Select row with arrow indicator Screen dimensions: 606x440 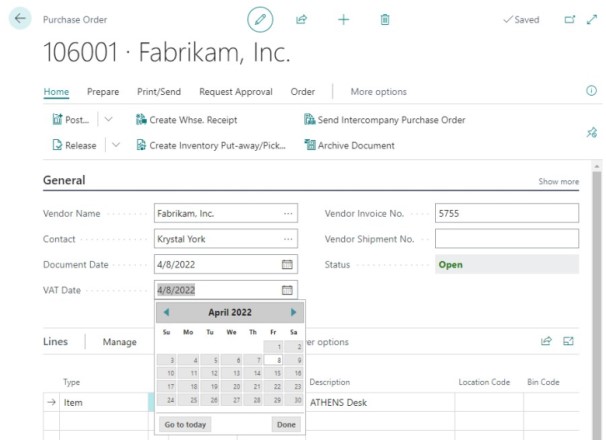[51, 402]
